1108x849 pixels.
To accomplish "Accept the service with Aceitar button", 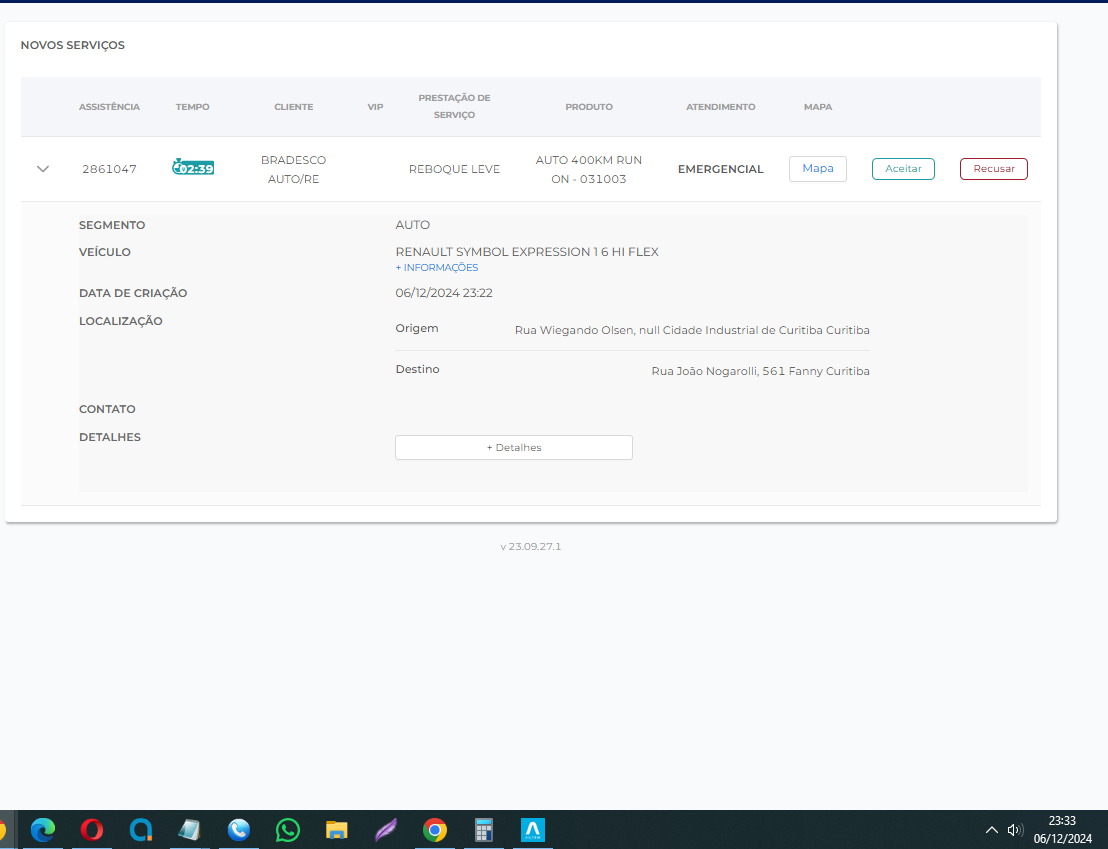I will pos(903,169).
